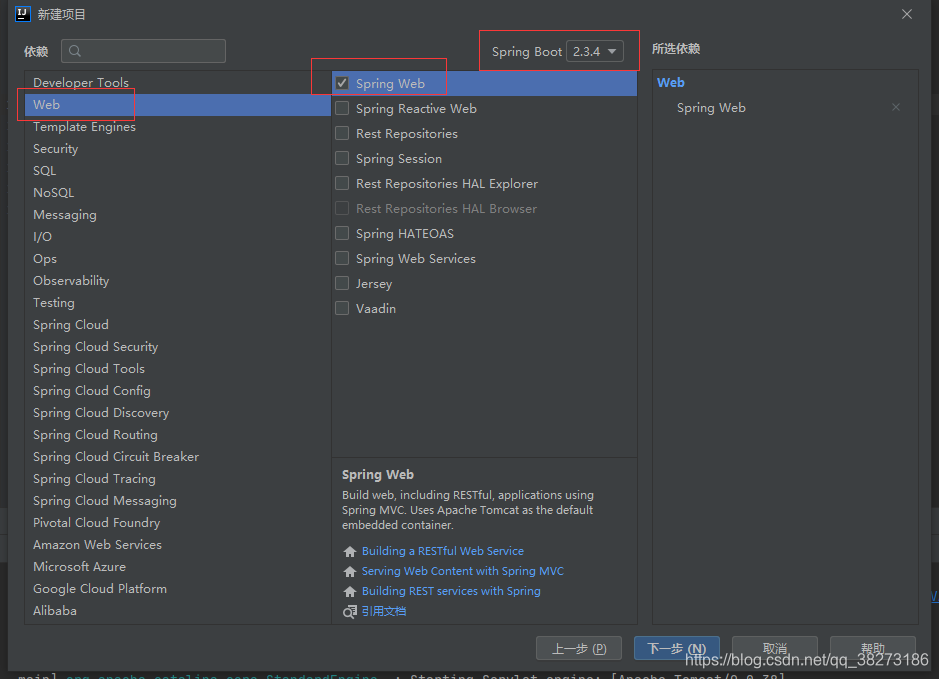Select Spring Cloud Security category
This screenshot has width=939, height=679.
[177, 347]
